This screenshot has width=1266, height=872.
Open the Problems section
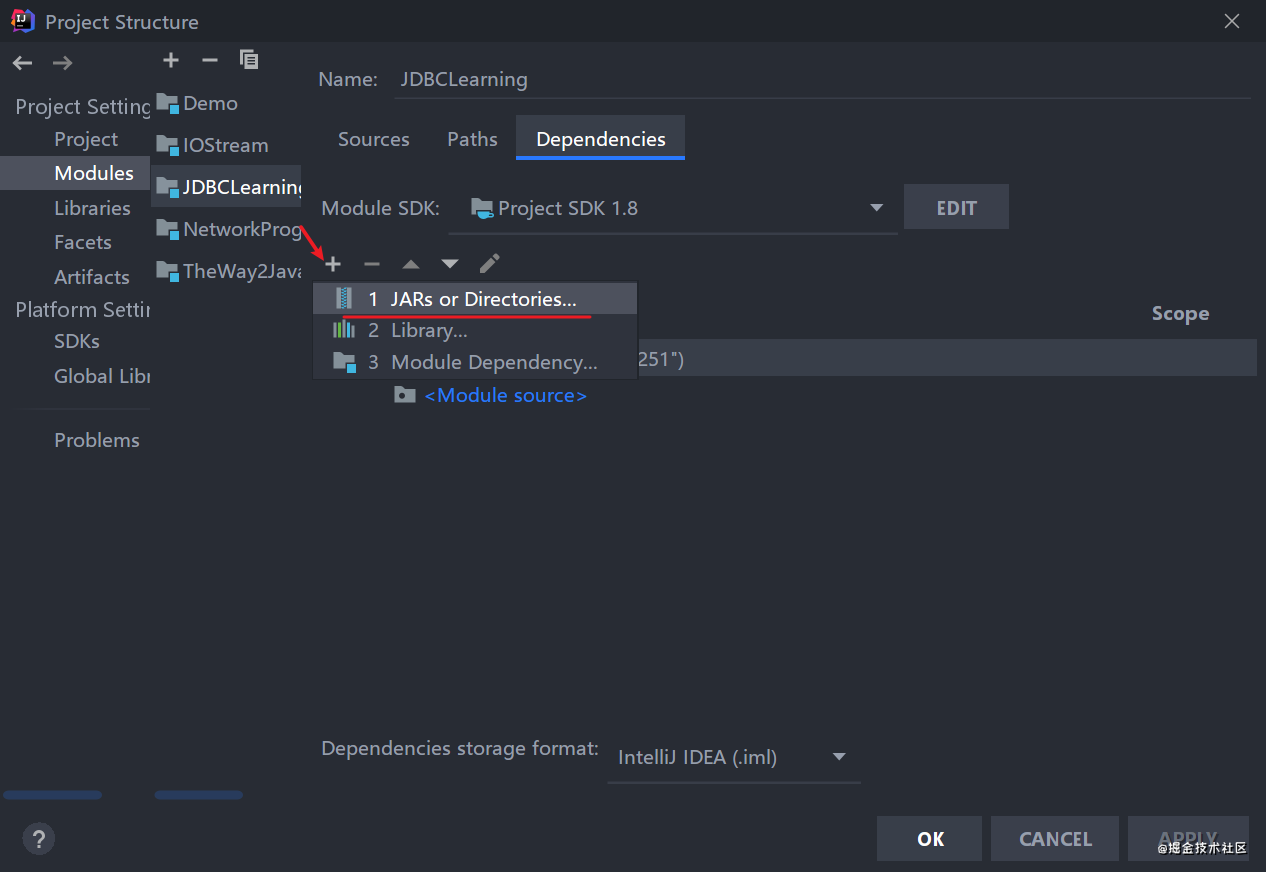point(97,440)
